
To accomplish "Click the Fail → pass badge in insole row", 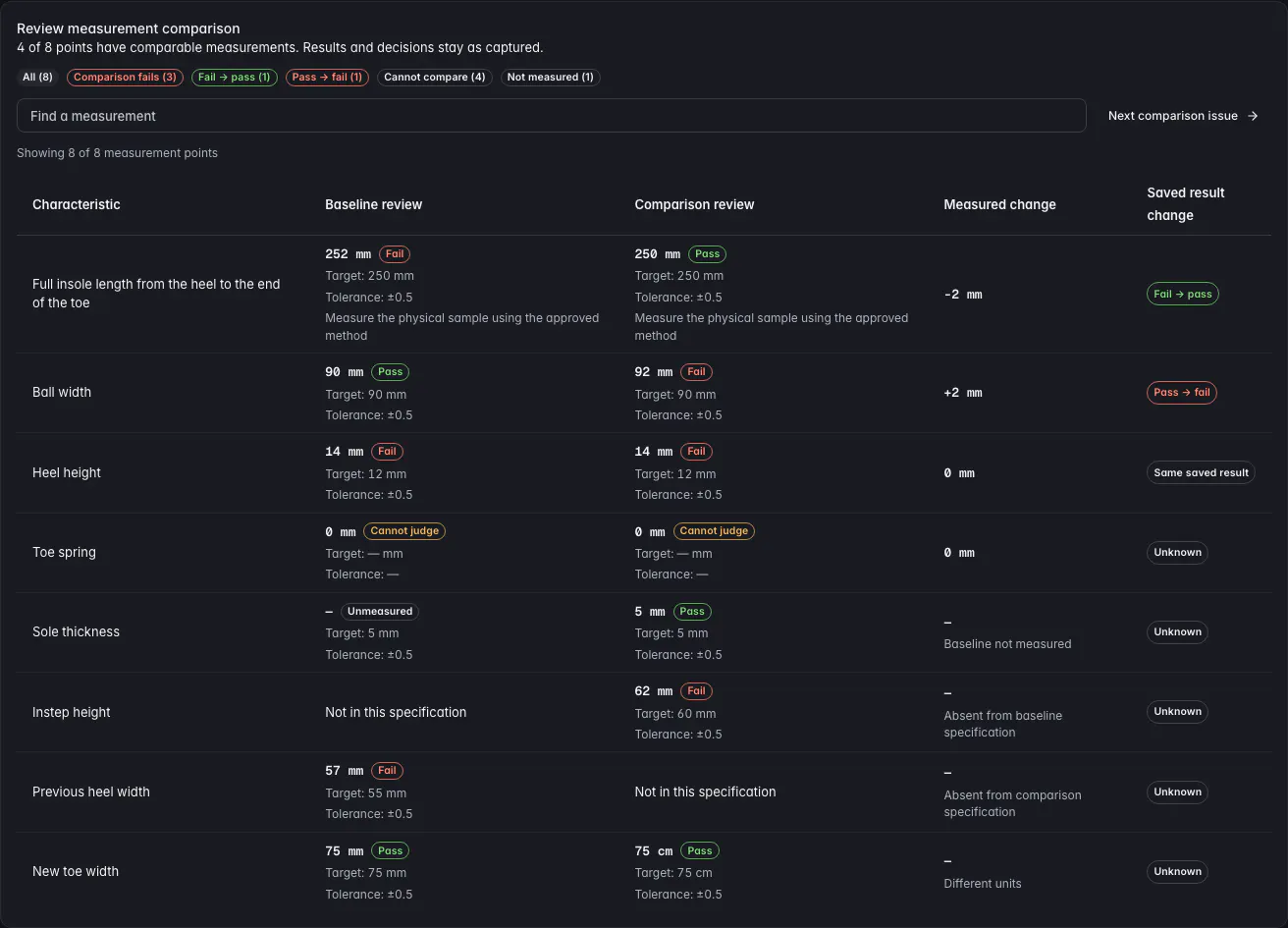I will 1183,294.
